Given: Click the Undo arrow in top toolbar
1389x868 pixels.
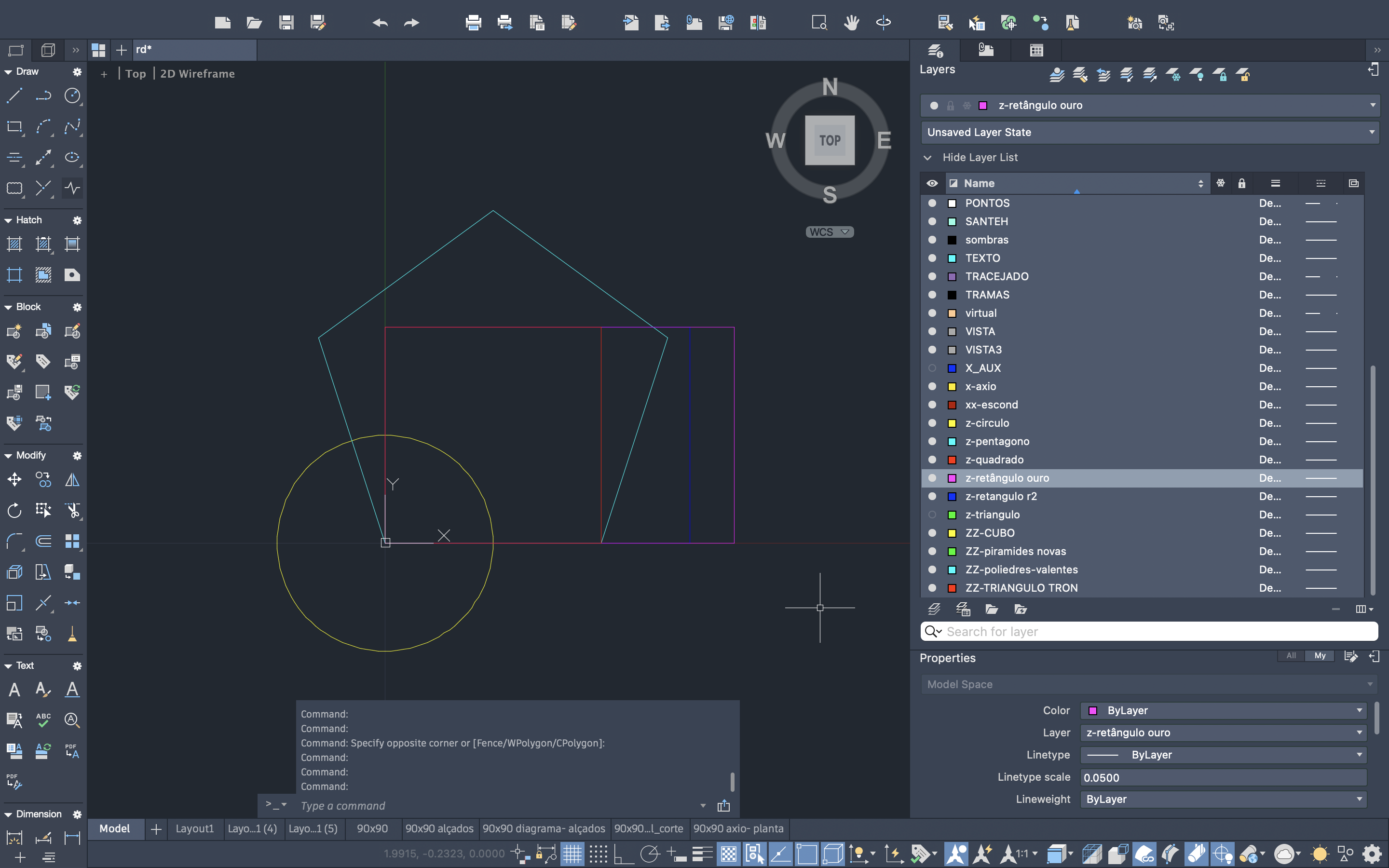Looking at the screenshot, I should tap(380, 23).
